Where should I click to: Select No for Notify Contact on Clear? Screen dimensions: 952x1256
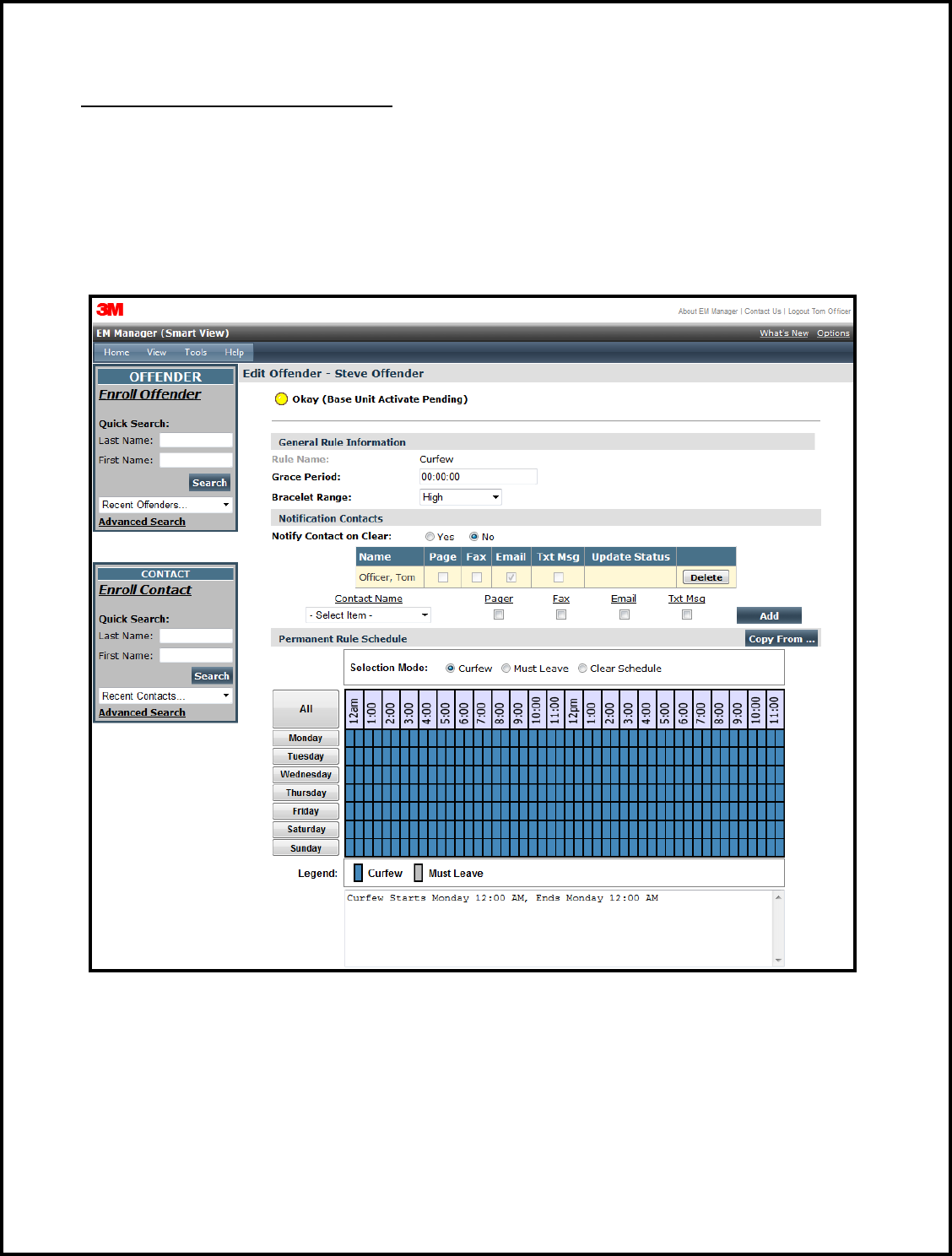(x=473, y=537)
